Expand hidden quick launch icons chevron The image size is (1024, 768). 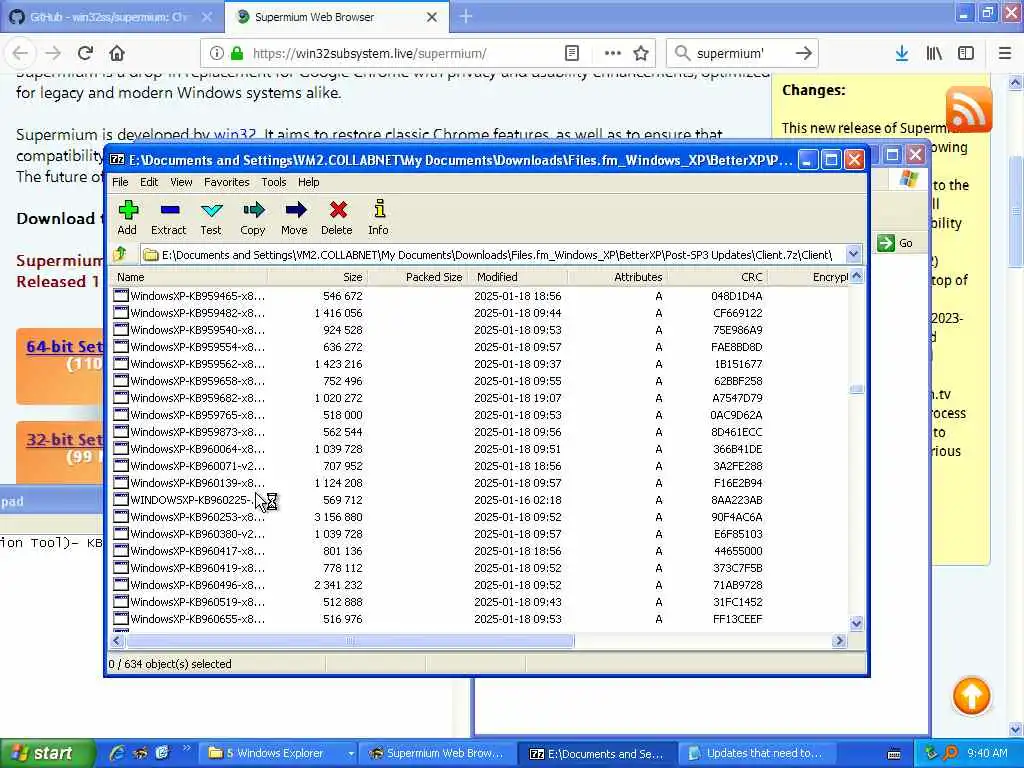pyautogui.click(x=186, y=748)
